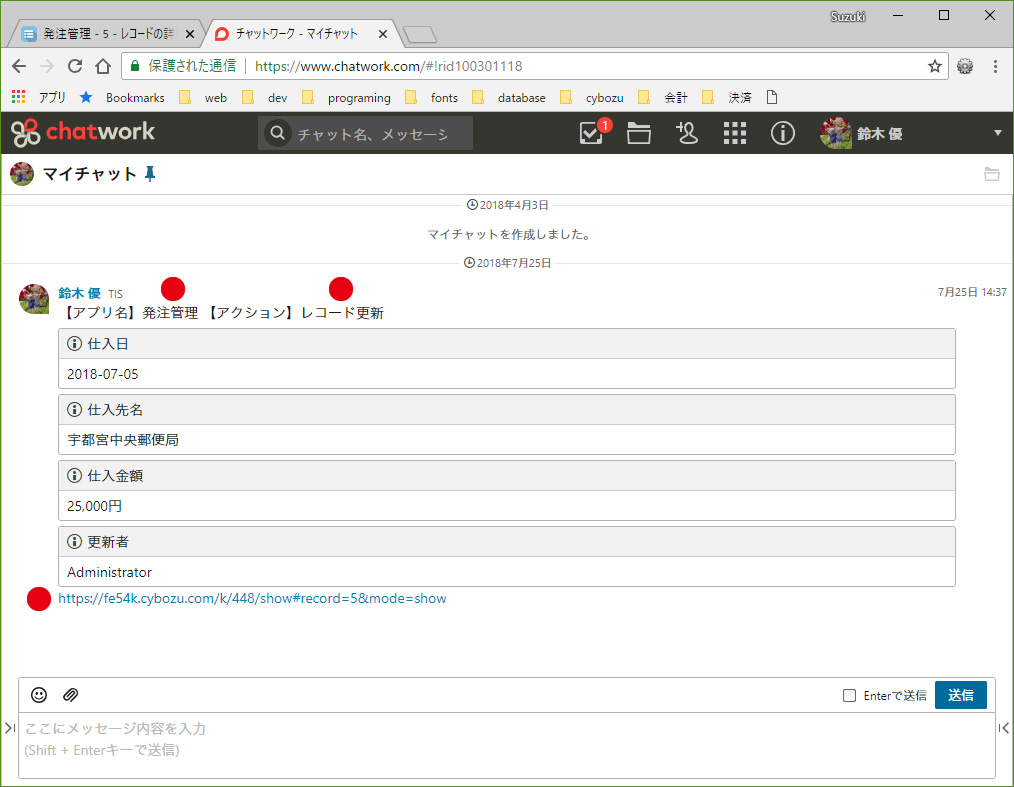
Task: Collapse the right sidebar panel arrow
Action: [1004, 728]
